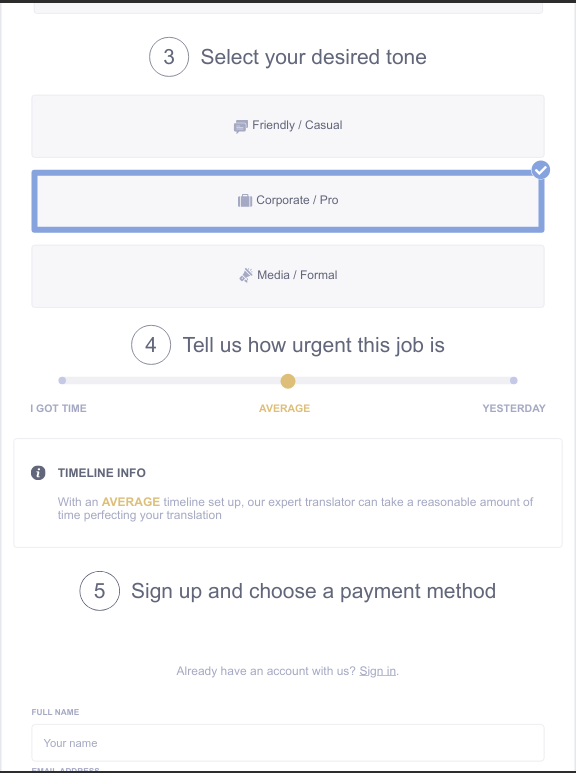576x773 pixels.
Task: Click the TIMELINE INFO box
Action: pos(288,493)
